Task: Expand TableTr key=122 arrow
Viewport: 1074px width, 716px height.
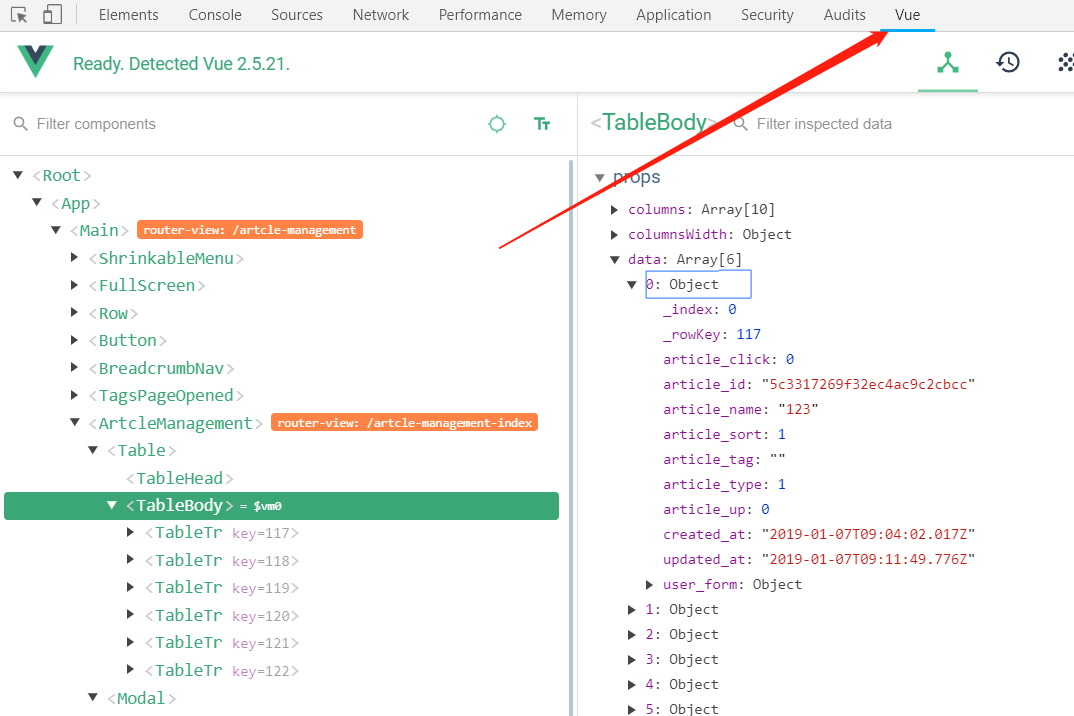Action: click(x=130, y=669)
